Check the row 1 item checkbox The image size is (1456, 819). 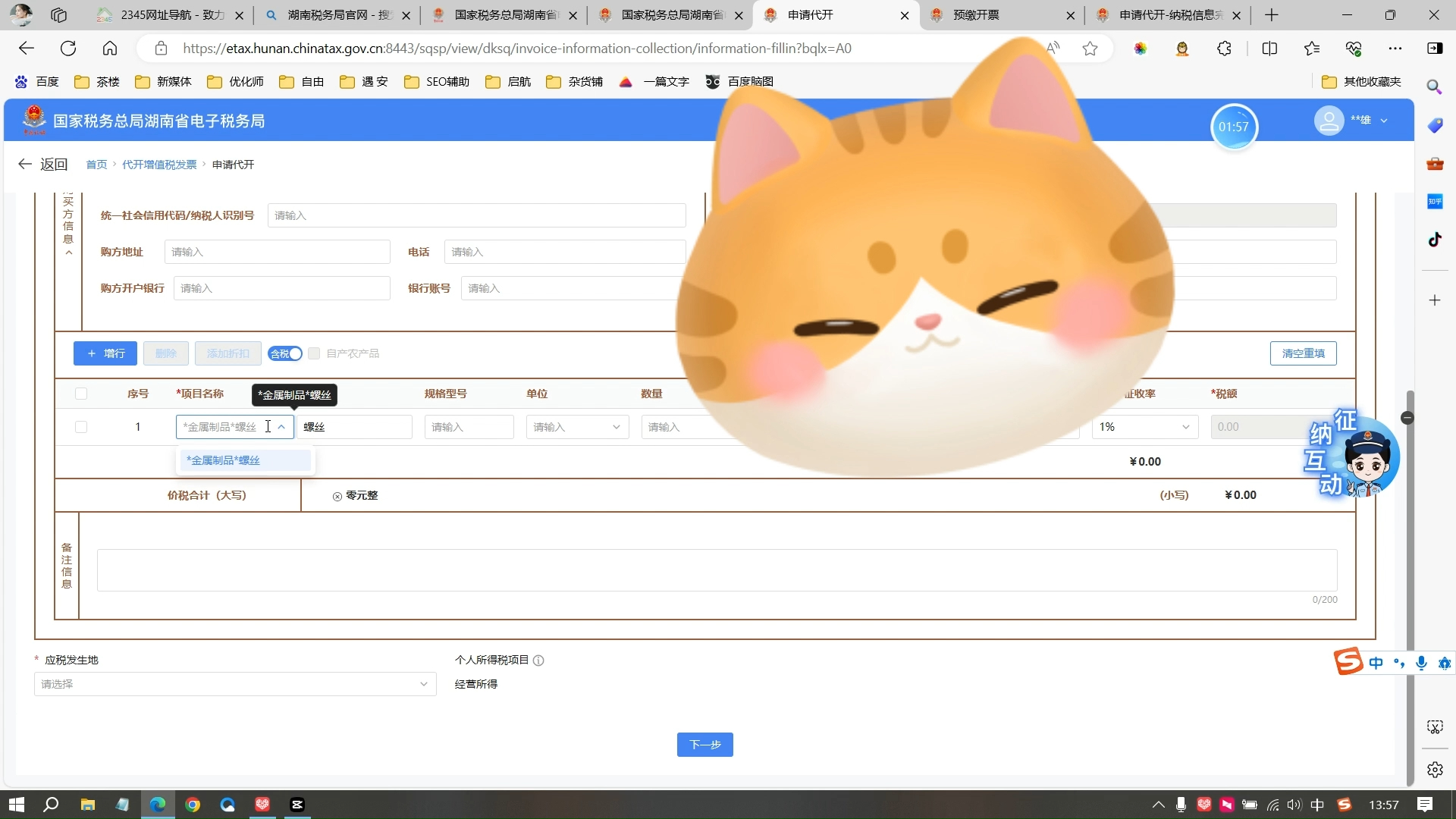click(81, 427)
